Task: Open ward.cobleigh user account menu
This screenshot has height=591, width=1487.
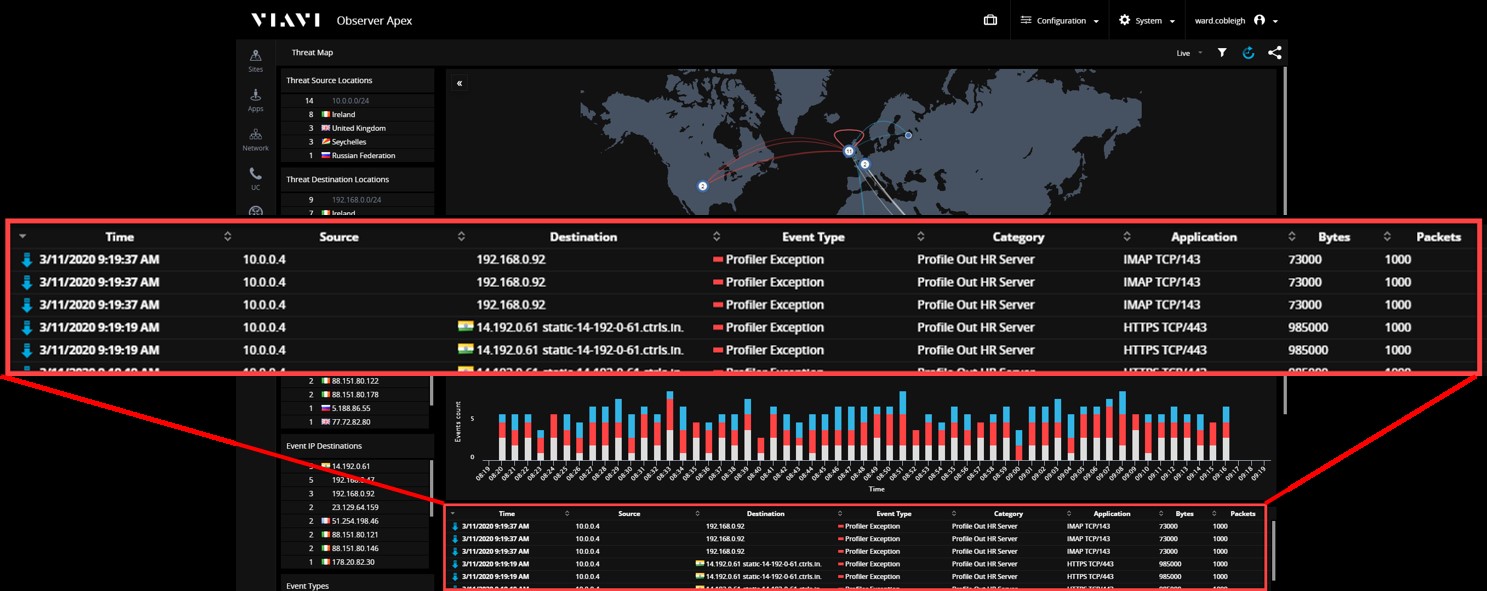Action: coord(1236,21)
